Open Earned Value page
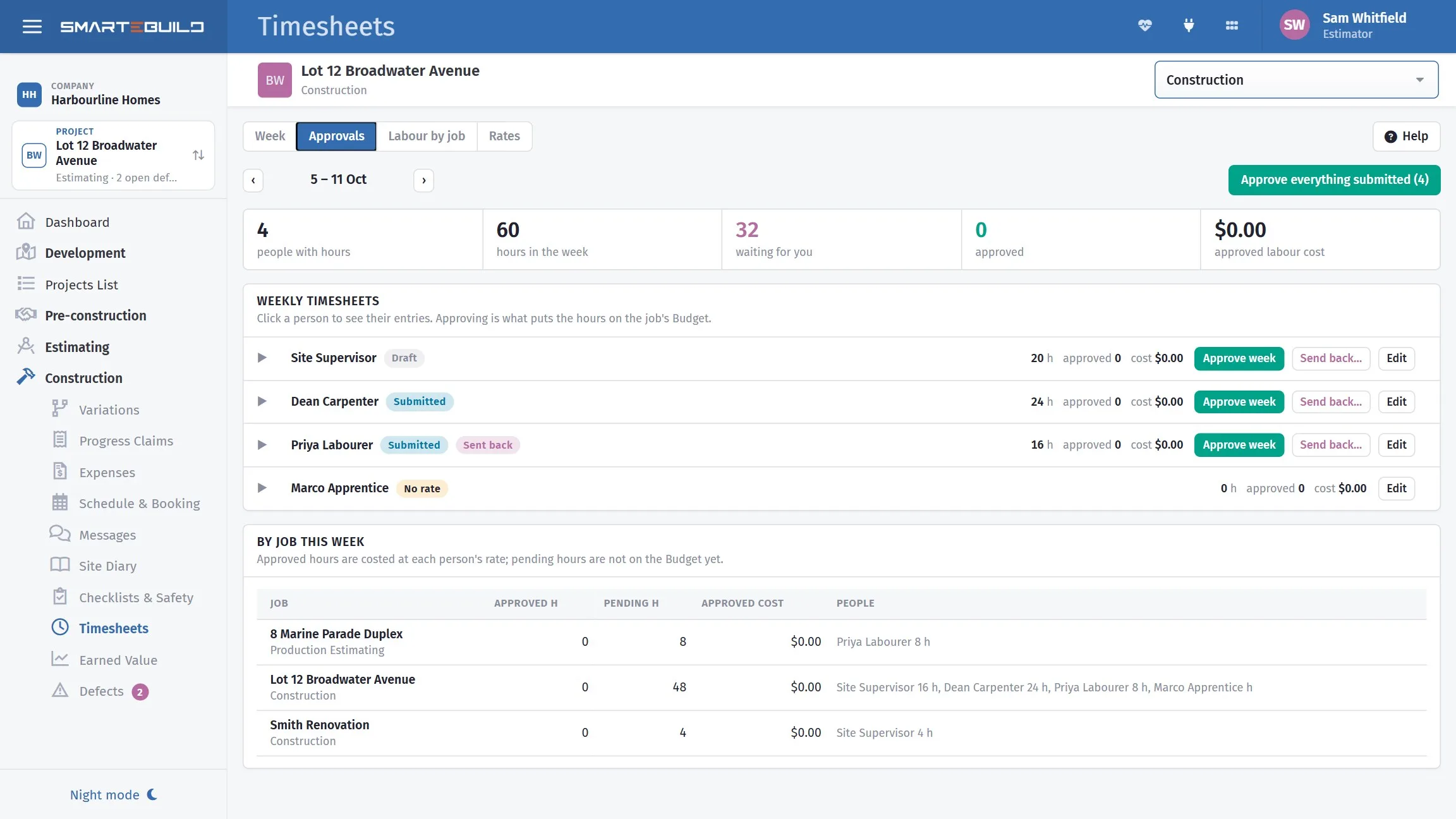 118,660
